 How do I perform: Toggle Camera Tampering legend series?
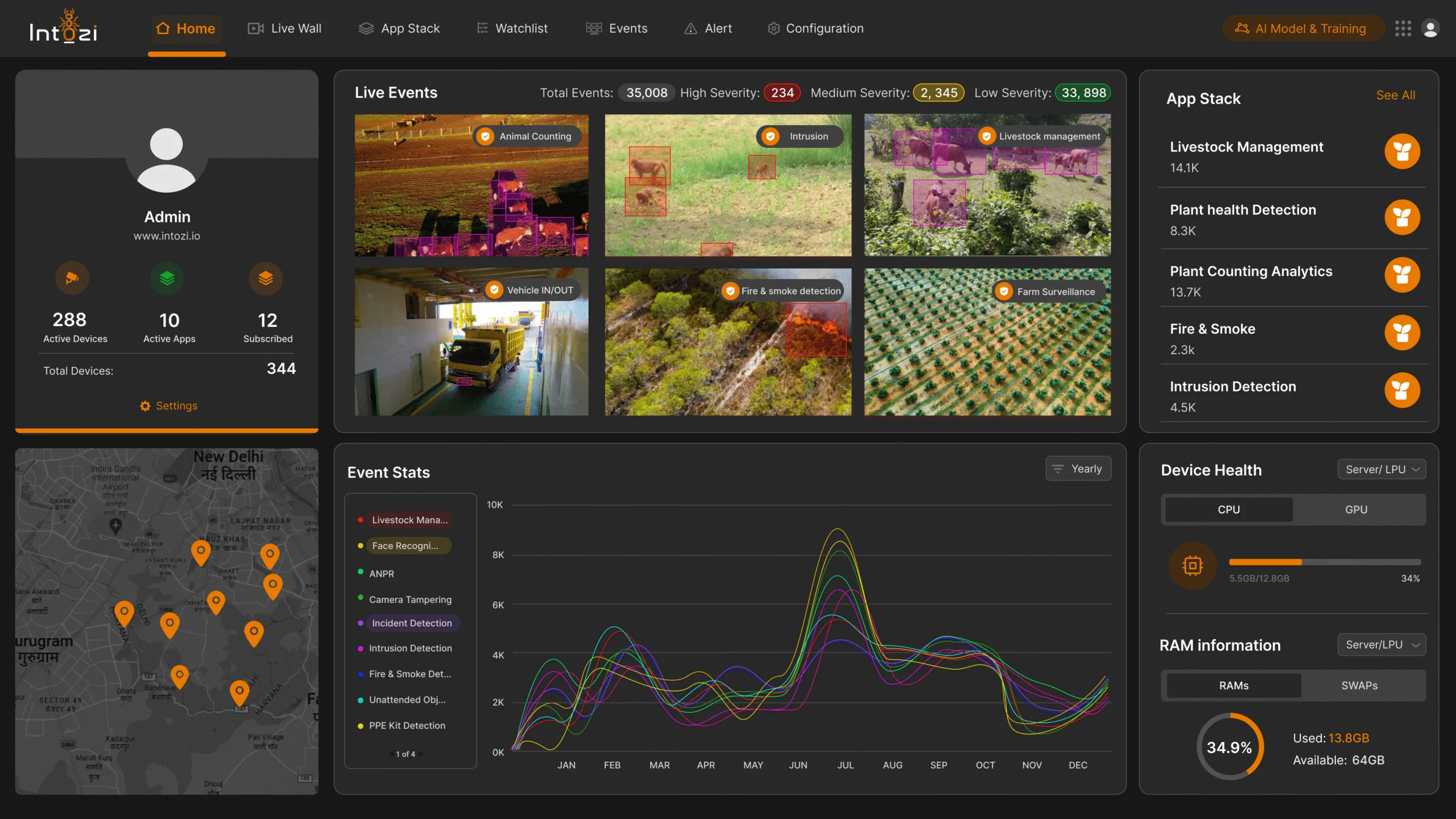pyautogui.click(x=404, y=599)
